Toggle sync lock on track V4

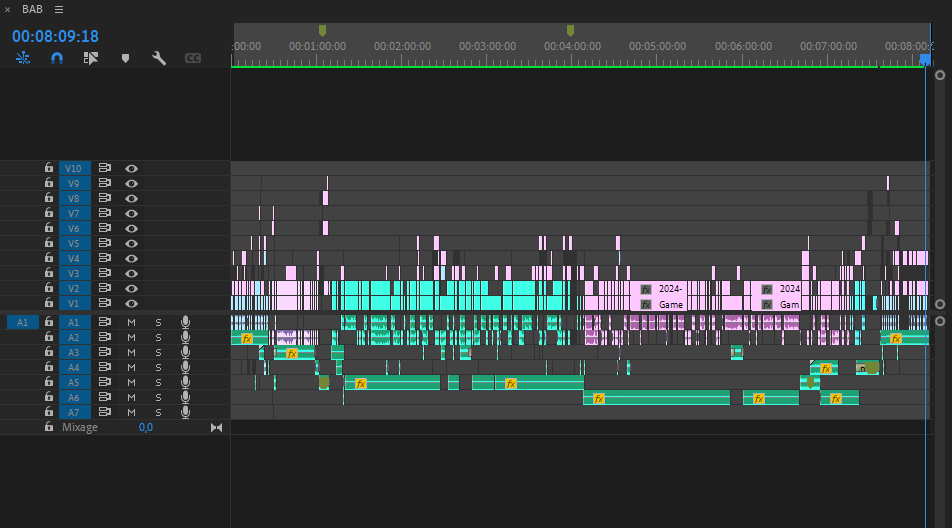pyautogui.click(x=104, y=258)
